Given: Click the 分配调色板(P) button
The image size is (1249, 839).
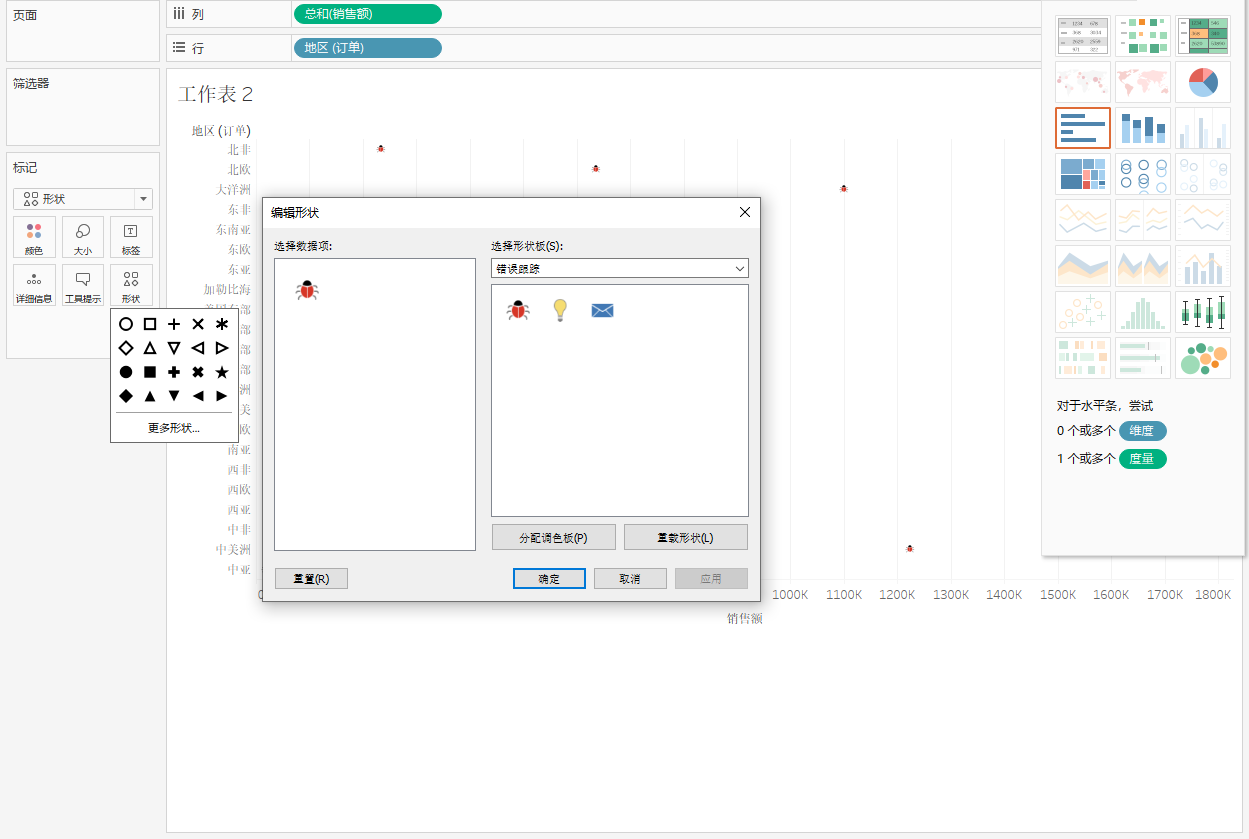Looking at the screenshot, I should pos(553,537).
